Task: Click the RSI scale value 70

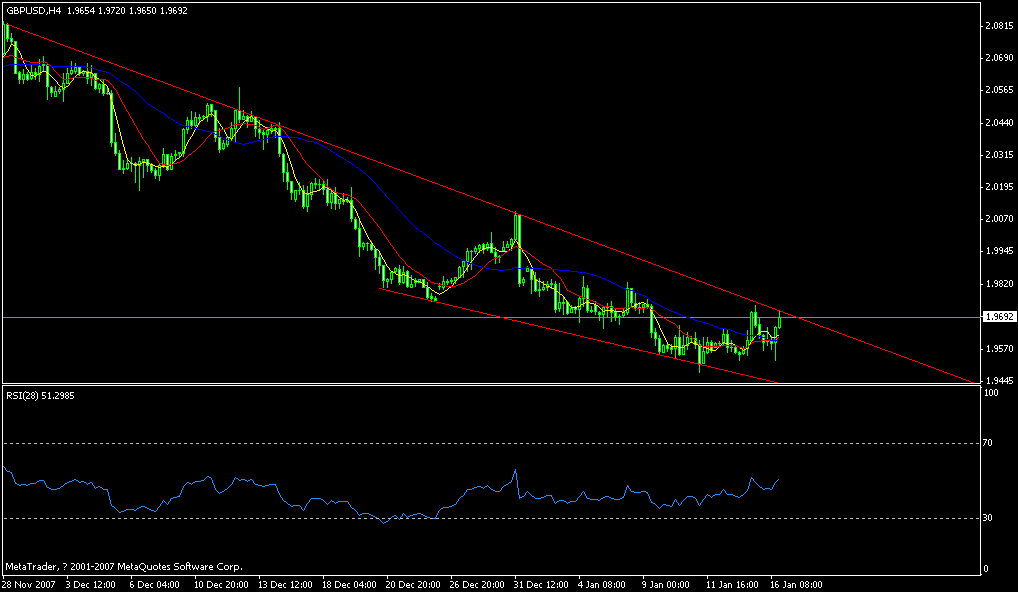Action: 988,443
